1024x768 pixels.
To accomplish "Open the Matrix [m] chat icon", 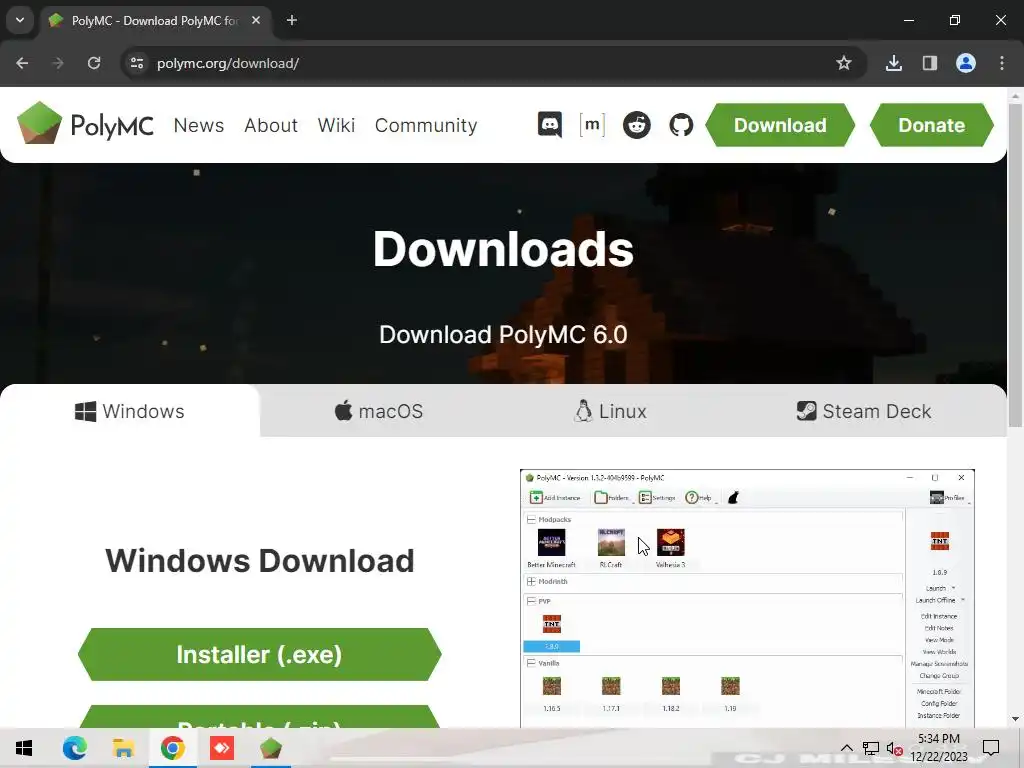I will 592,125.
